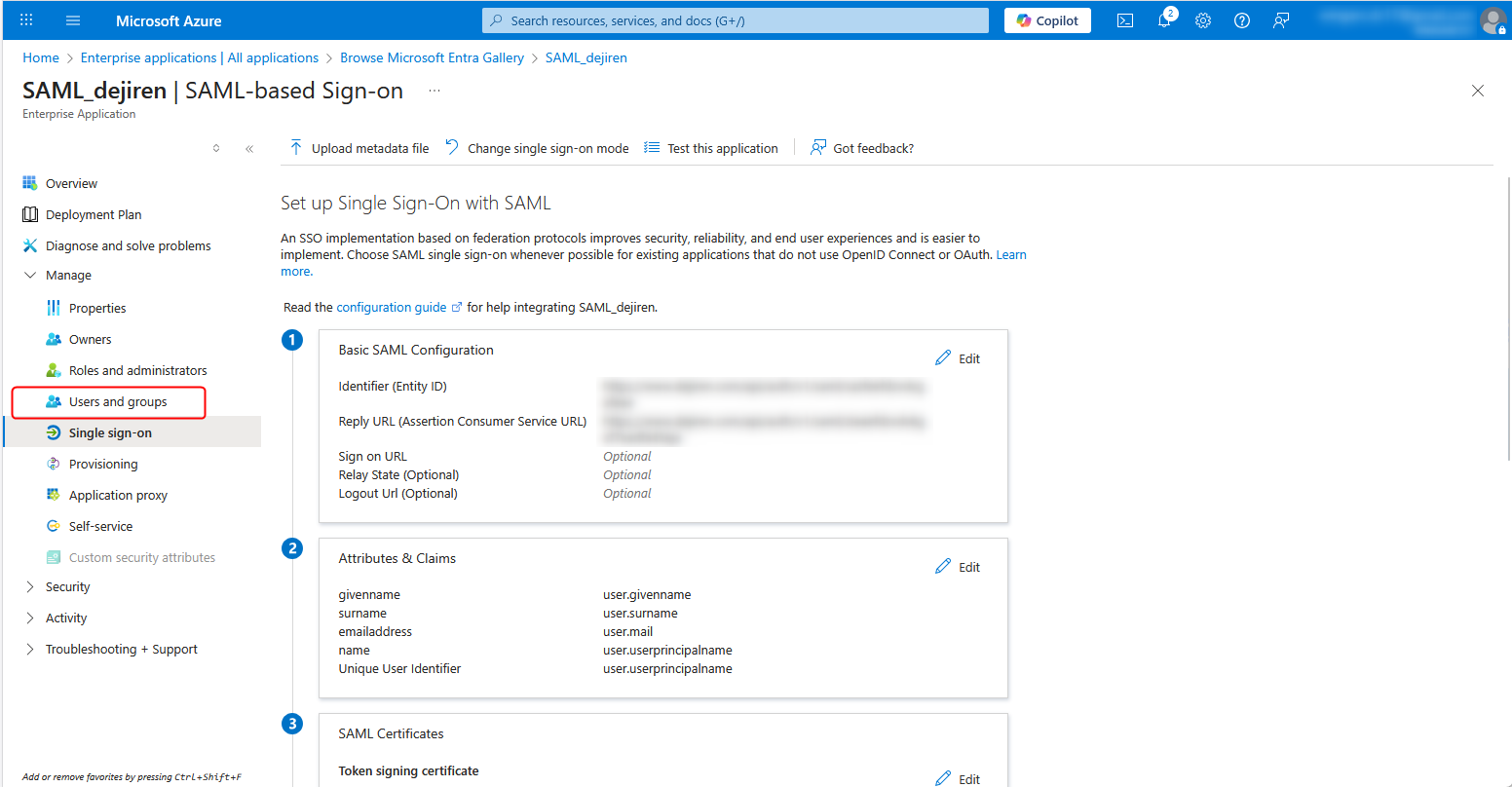Open portal settings gear

(x=1203, y=20)
